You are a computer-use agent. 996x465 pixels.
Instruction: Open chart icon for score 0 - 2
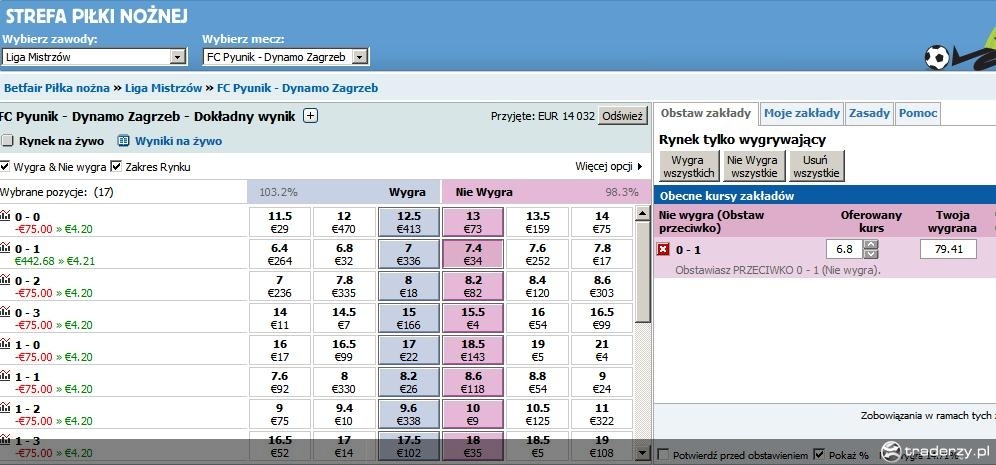[x=5, y=279]
